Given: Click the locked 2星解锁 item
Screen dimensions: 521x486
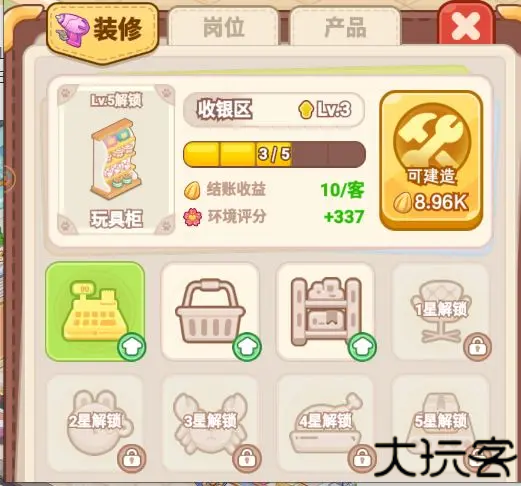Looking at the screenshot, I should tap(95, 423).
